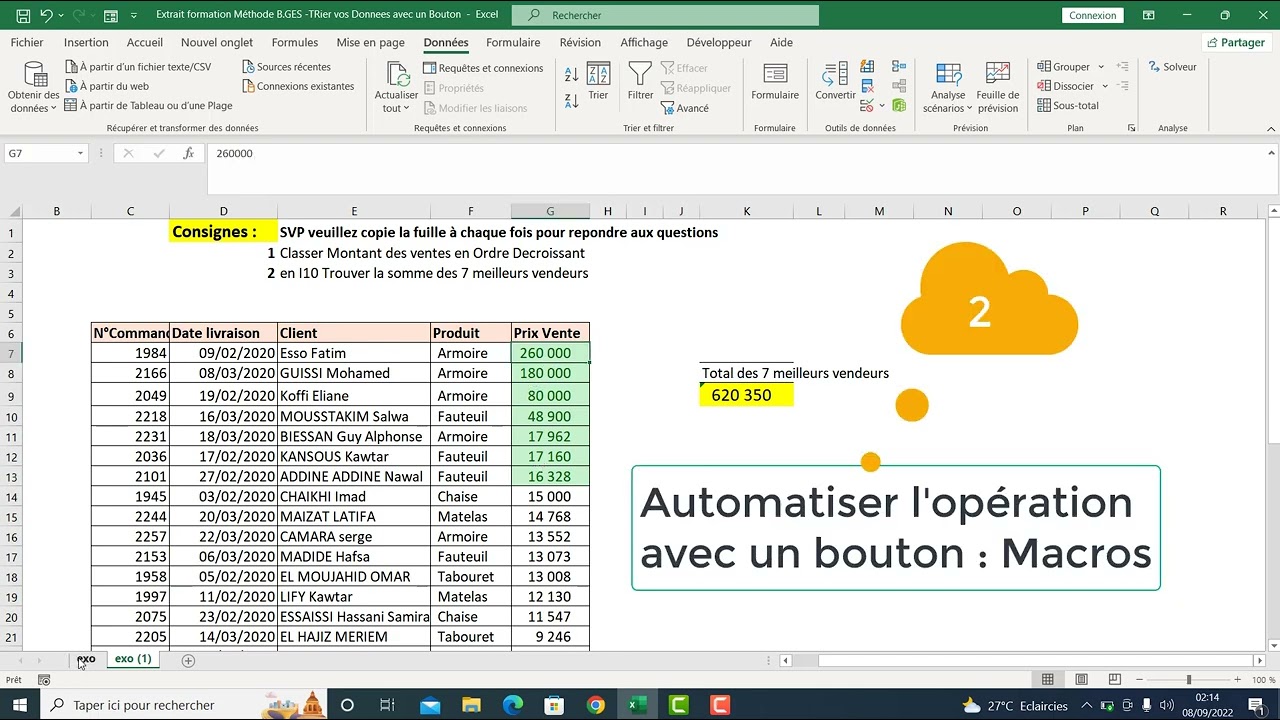
Task: Open the Grouper dropdown arrow
Action: click(1101, 67)
